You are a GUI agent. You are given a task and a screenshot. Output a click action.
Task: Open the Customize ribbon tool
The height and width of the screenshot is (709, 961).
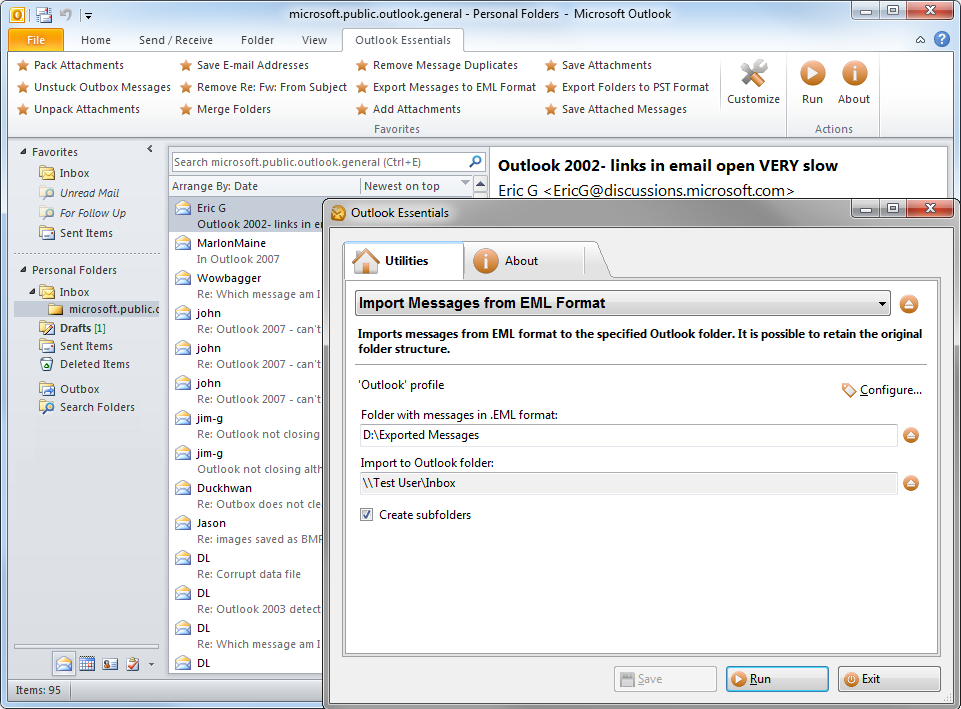point(753,83)
